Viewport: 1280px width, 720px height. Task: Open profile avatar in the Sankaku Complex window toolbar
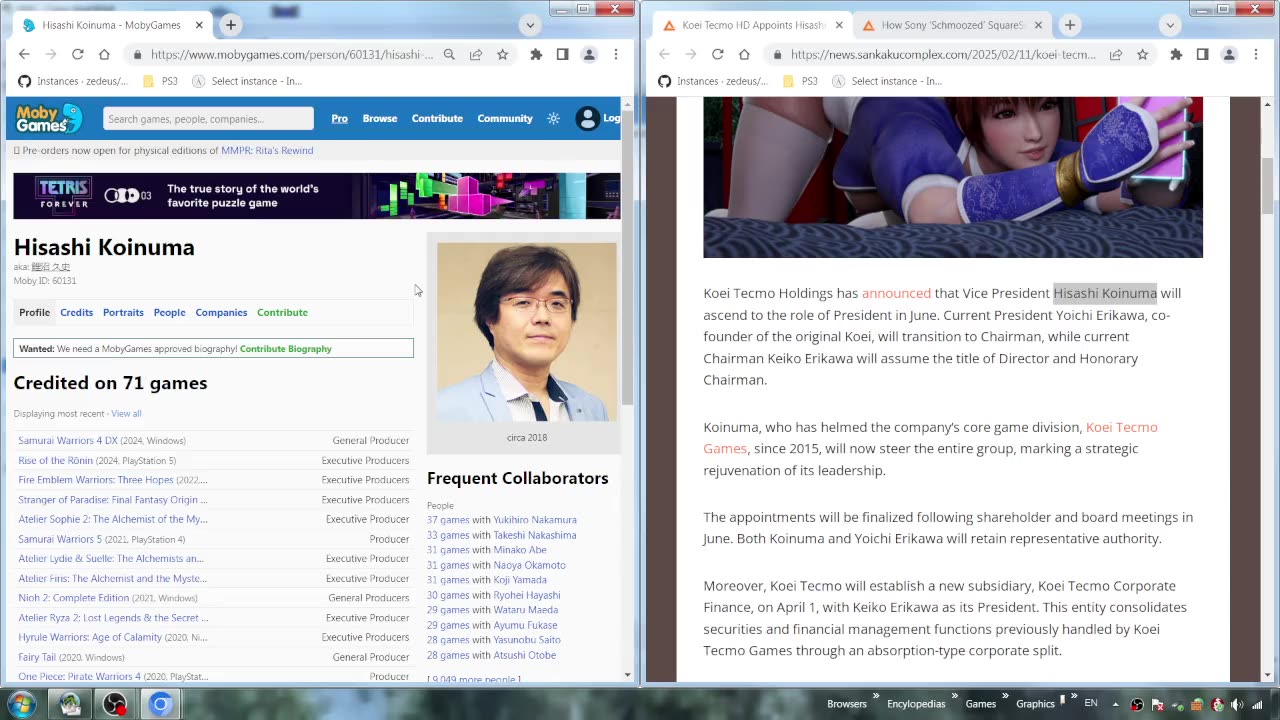coord(1229,54)
